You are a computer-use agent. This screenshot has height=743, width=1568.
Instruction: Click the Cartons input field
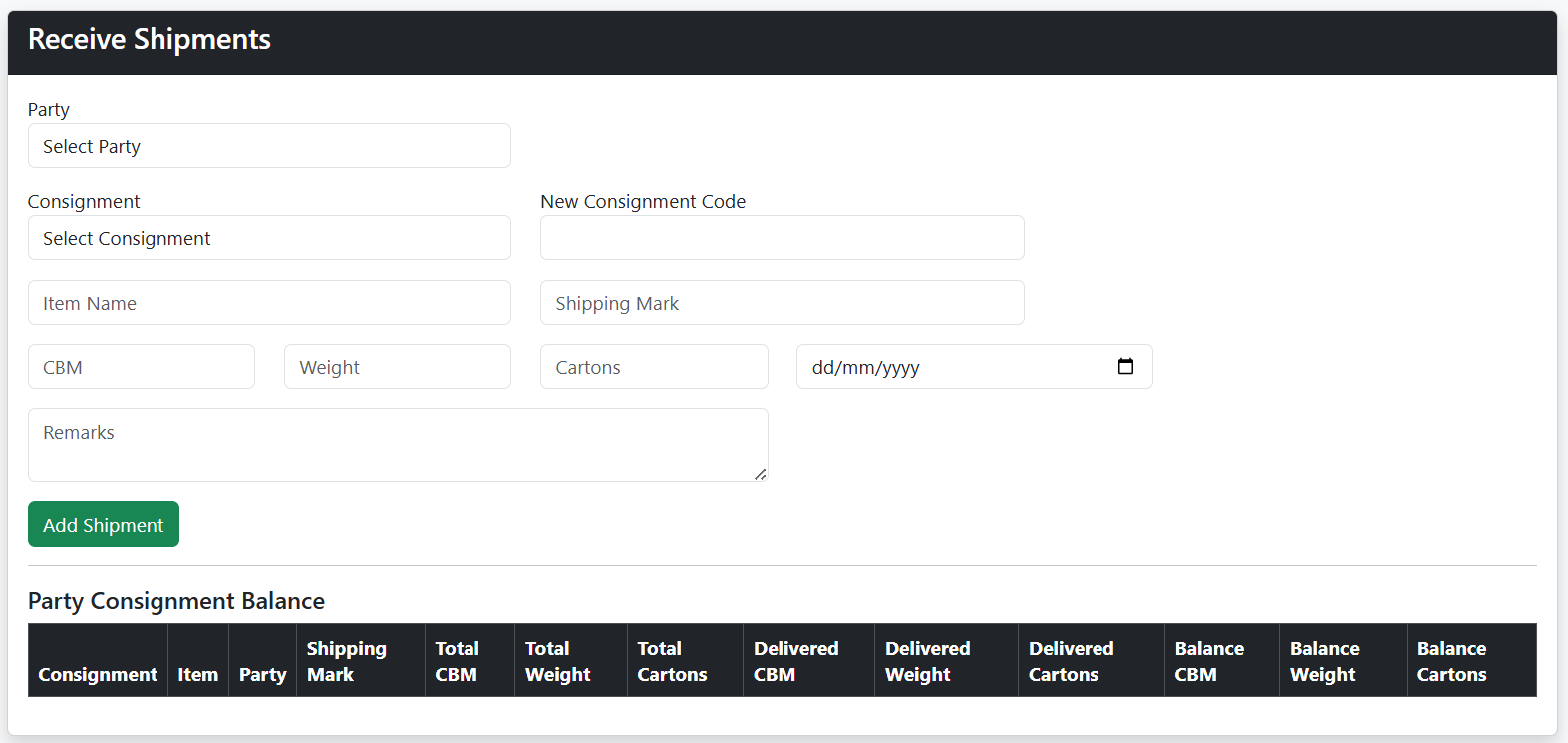(x=654, y=367)
